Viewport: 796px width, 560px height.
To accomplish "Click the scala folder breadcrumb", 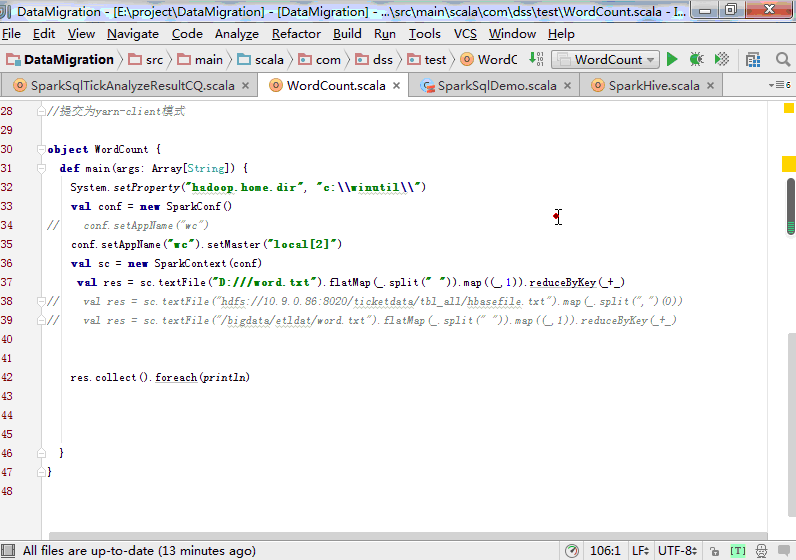I will coord(260,60).
